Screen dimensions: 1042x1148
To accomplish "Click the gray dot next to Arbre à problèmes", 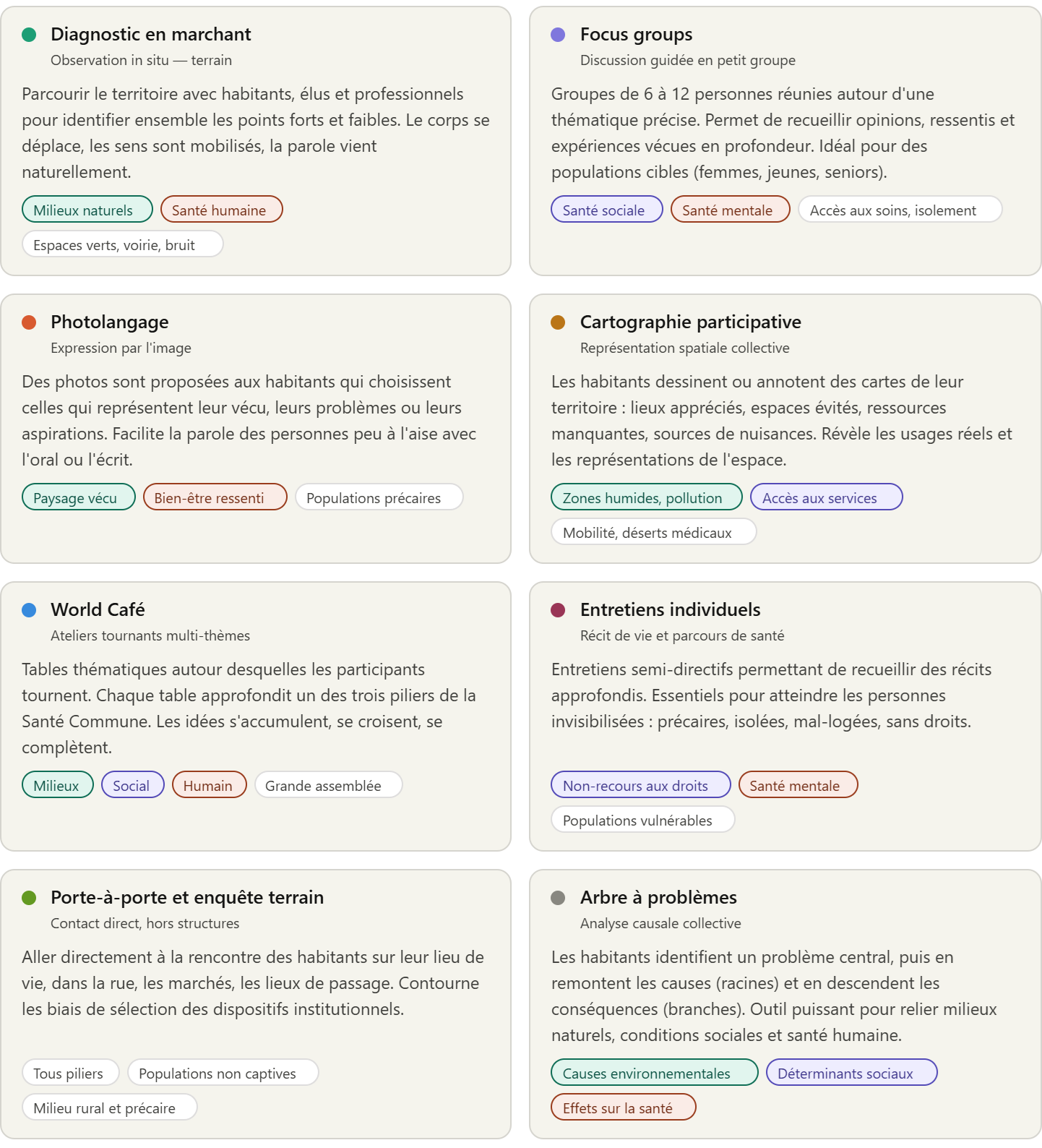I will (x=558, y=898).
